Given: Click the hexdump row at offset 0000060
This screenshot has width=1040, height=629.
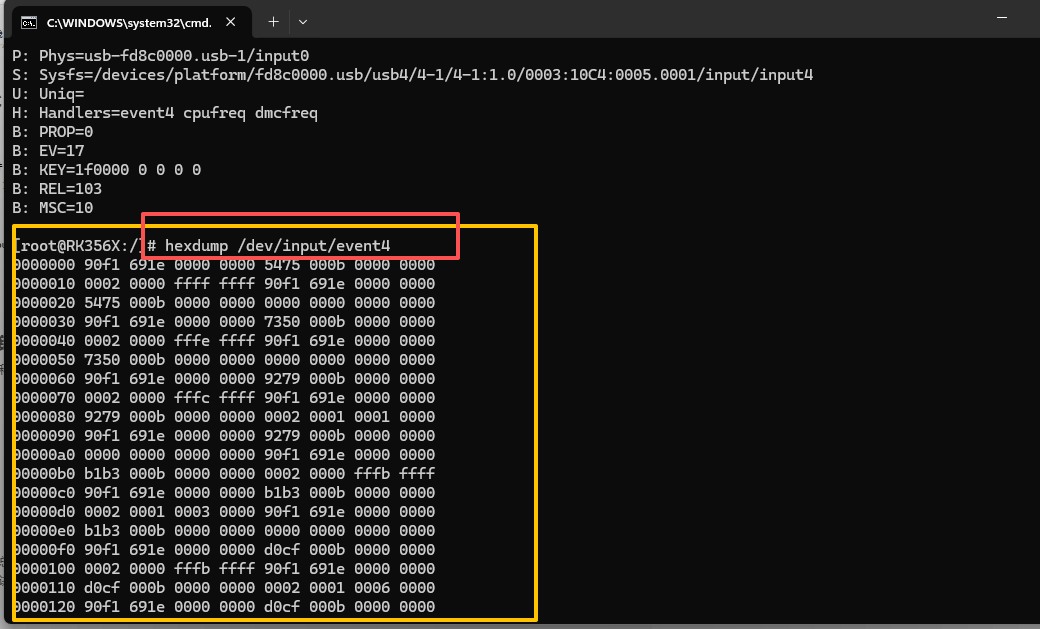Looking at the screenshot, I should pos(224,379).
